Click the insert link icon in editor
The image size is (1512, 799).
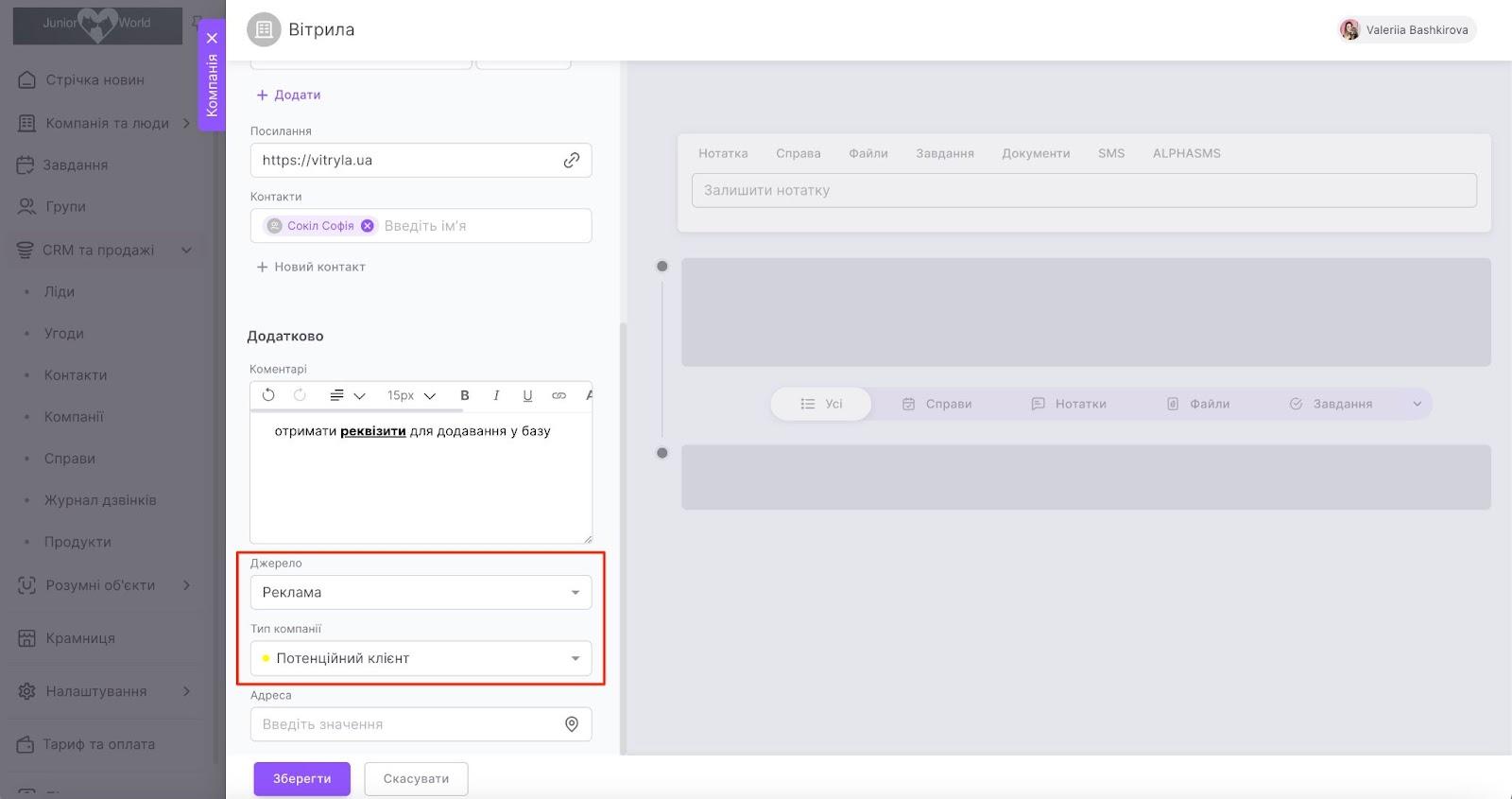pyautogui.click(x=558, y=395)
